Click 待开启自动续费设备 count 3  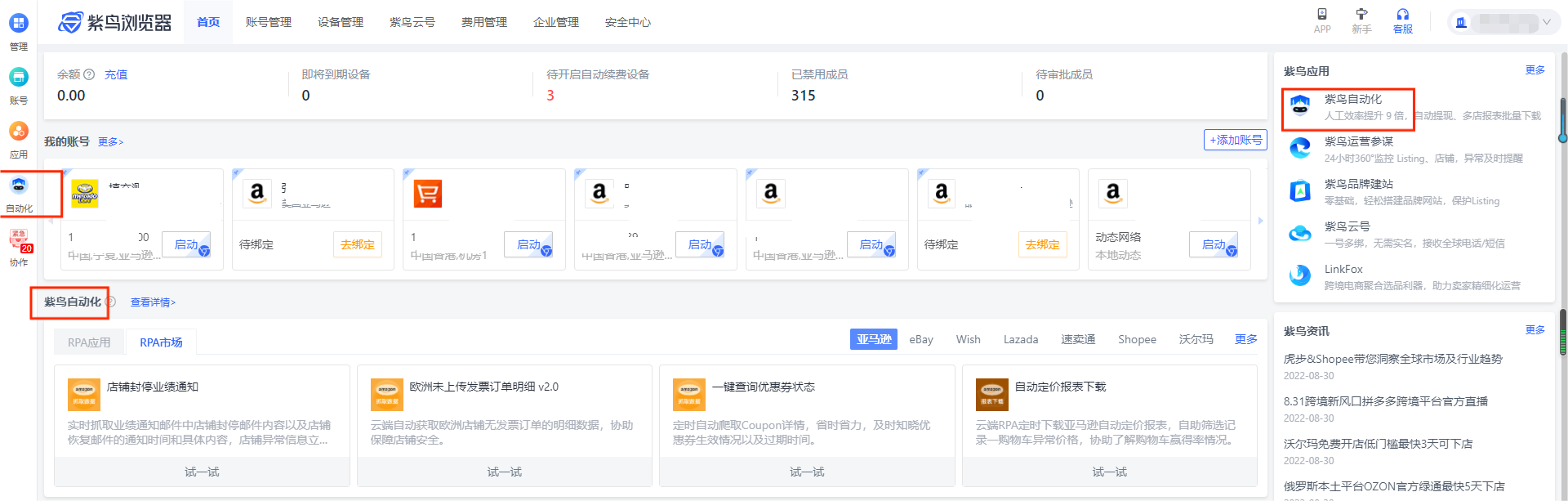(x=550, y=96)
